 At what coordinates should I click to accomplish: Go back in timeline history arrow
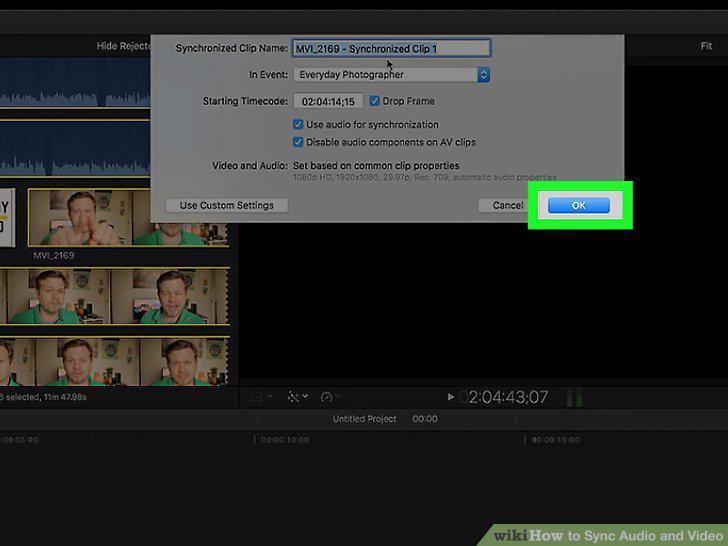pyautogui.click(x=258, y=419)
